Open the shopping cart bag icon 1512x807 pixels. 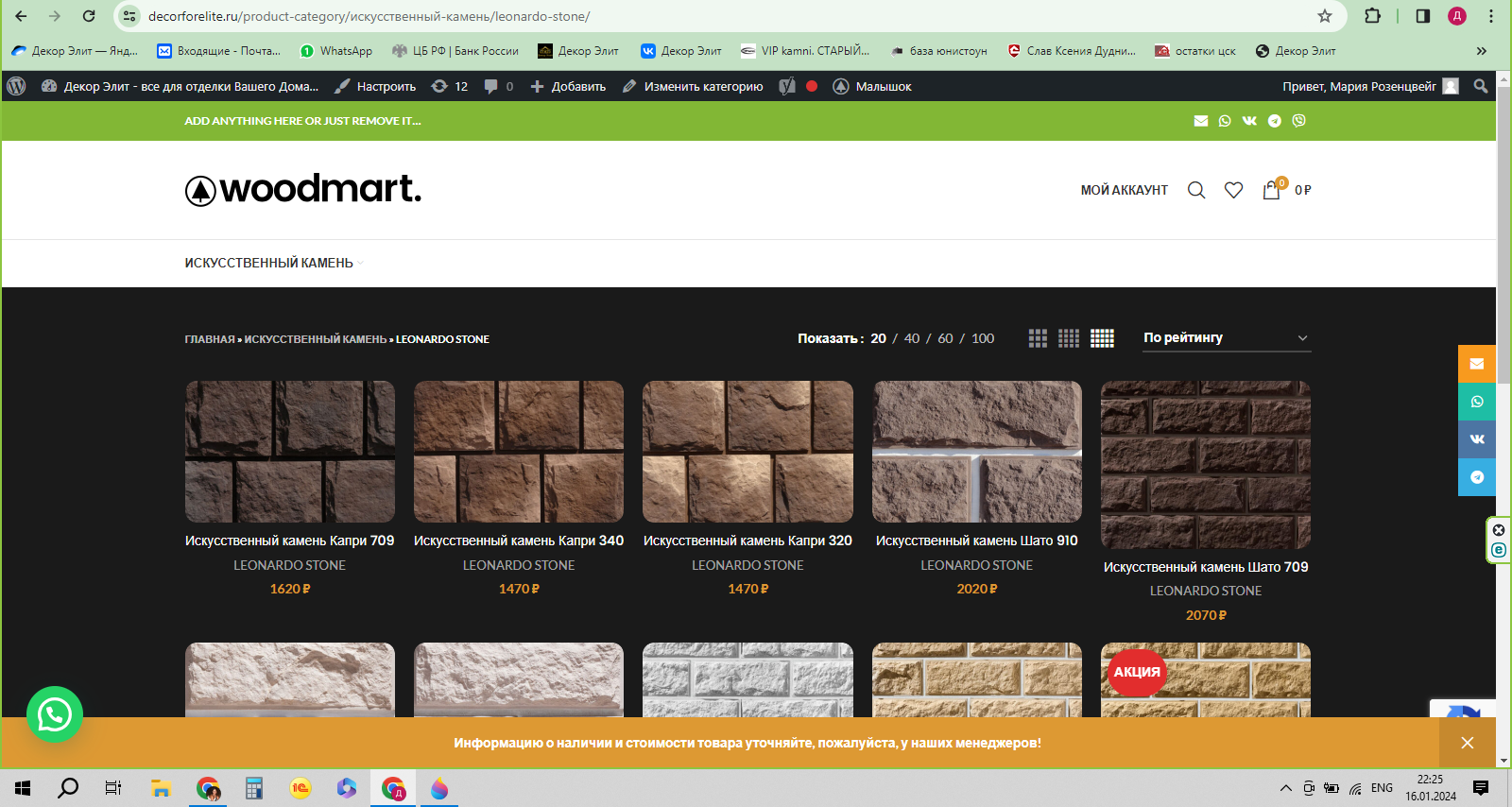click(x=1272, y=189)
